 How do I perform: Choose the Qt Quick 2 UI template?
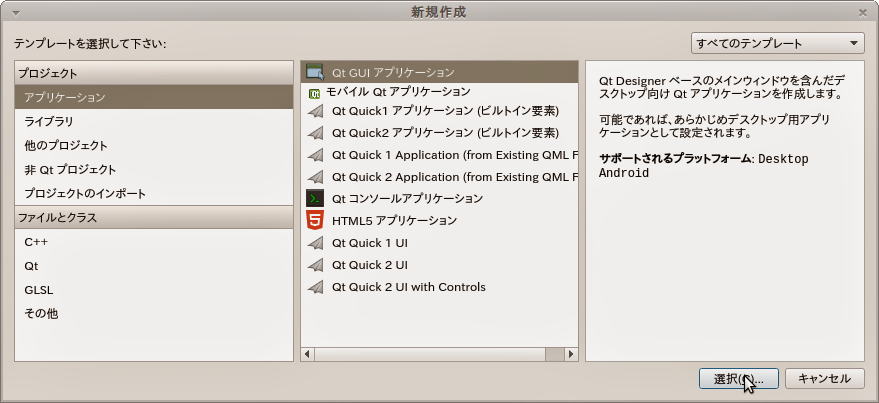coord(440,265)
